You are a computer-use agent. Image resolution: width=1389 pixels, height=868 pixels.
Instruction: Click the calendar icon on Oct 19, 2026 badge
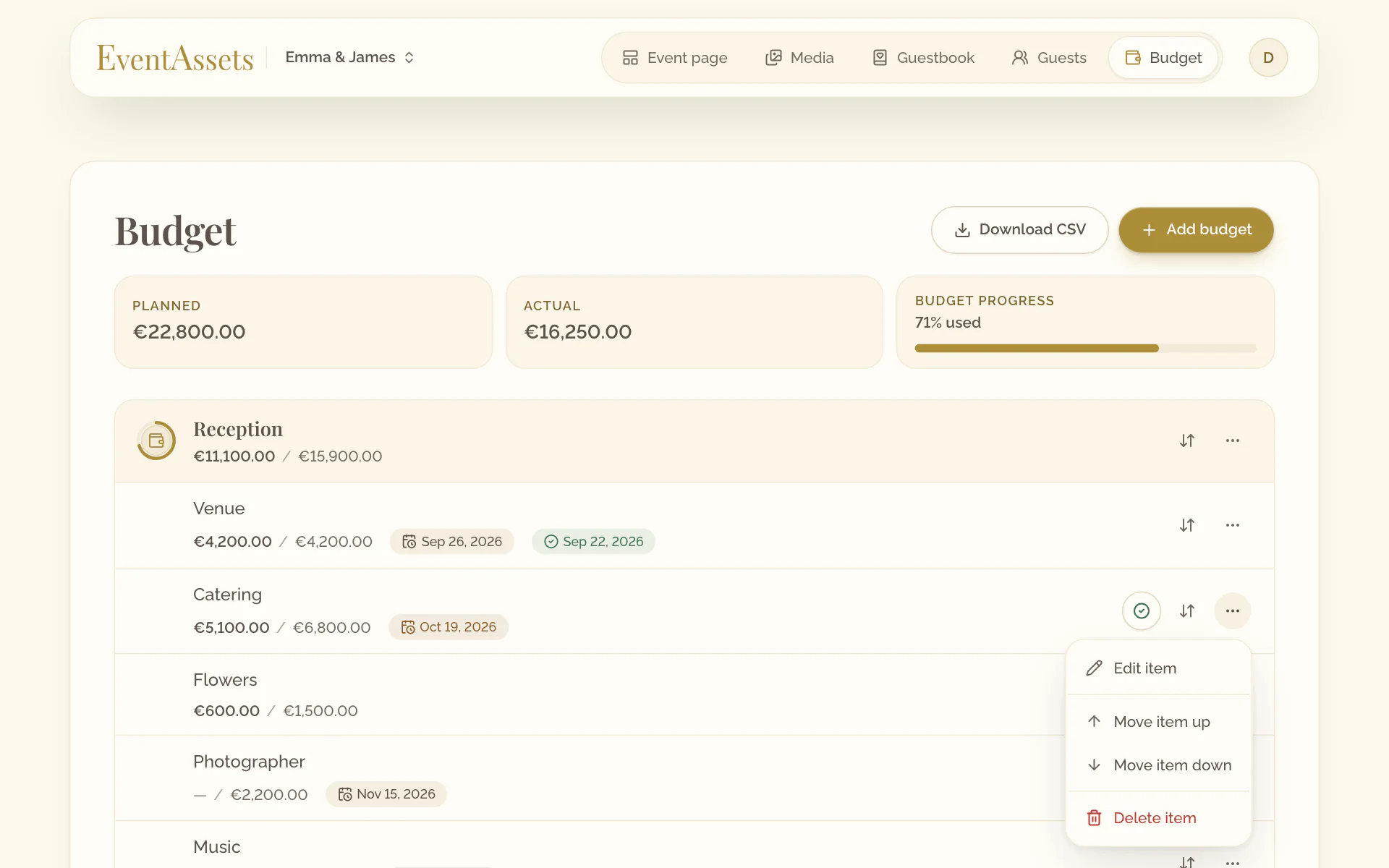click(x=408, y=627)
